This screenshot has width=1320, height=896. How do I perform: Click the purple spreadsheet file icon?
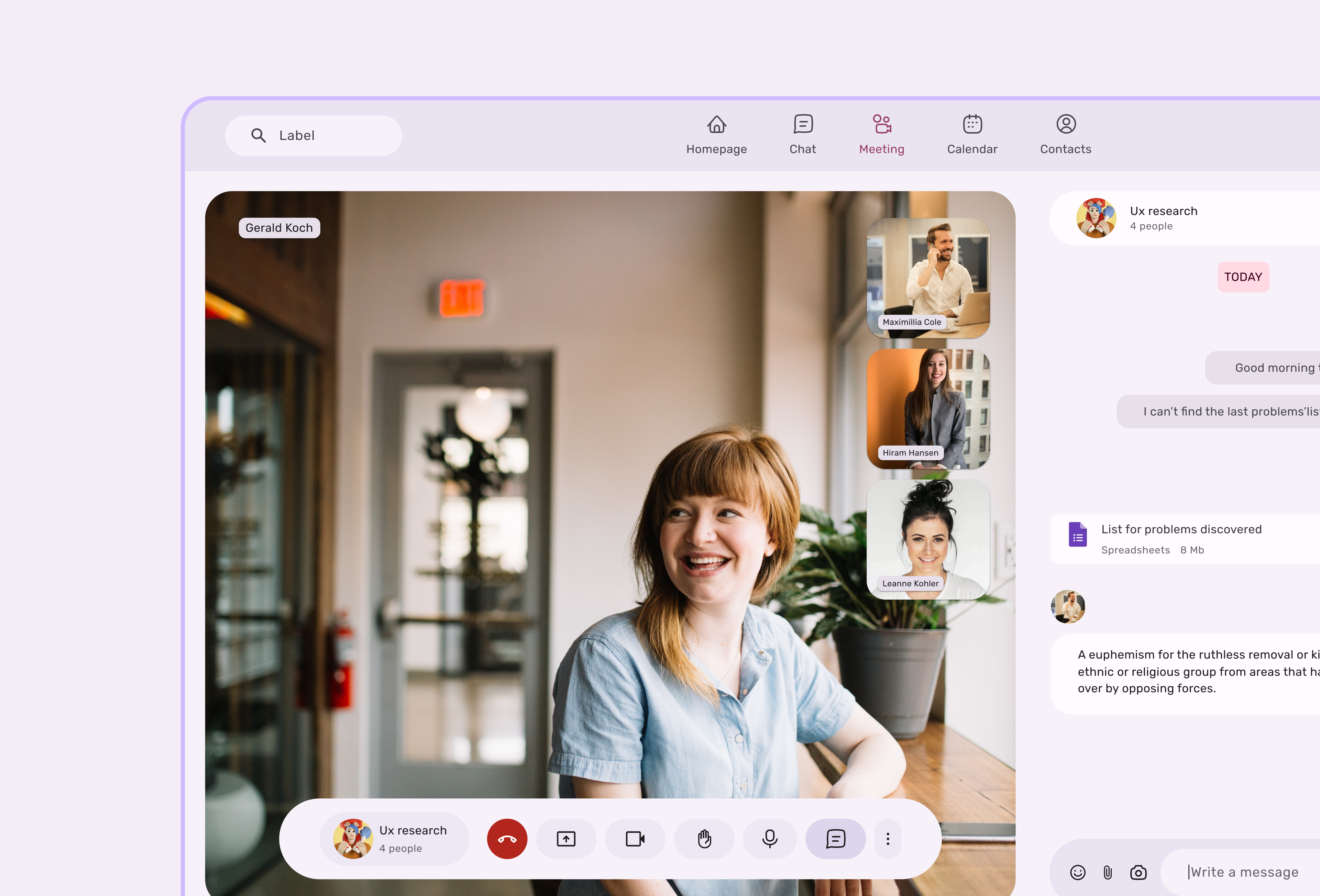tap(1077, 534)
